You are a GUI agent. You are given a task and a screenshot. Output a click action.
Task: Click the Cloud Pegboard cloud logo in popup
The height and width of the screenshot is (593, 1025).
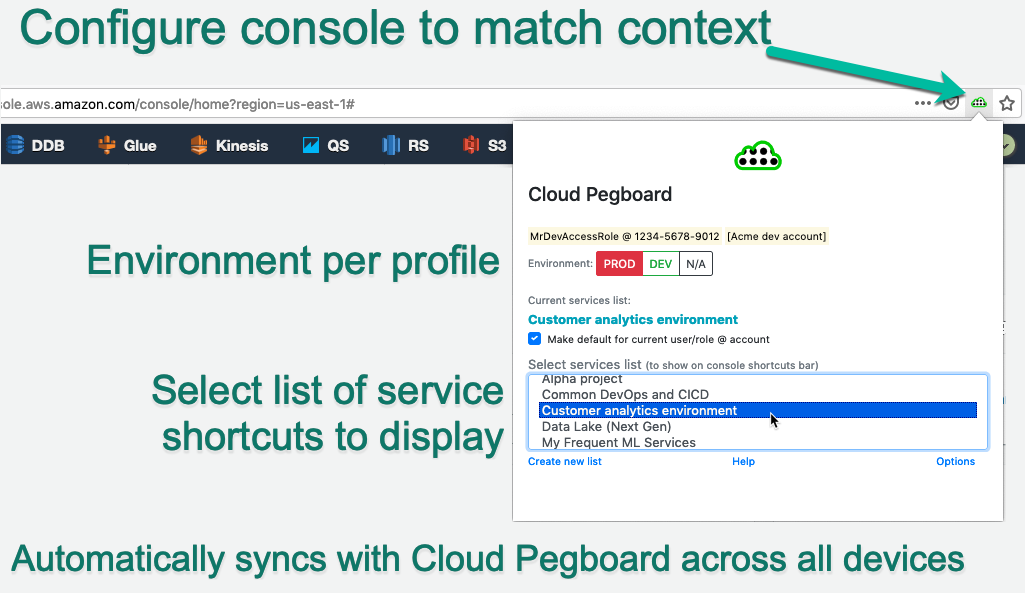[758, 156]
